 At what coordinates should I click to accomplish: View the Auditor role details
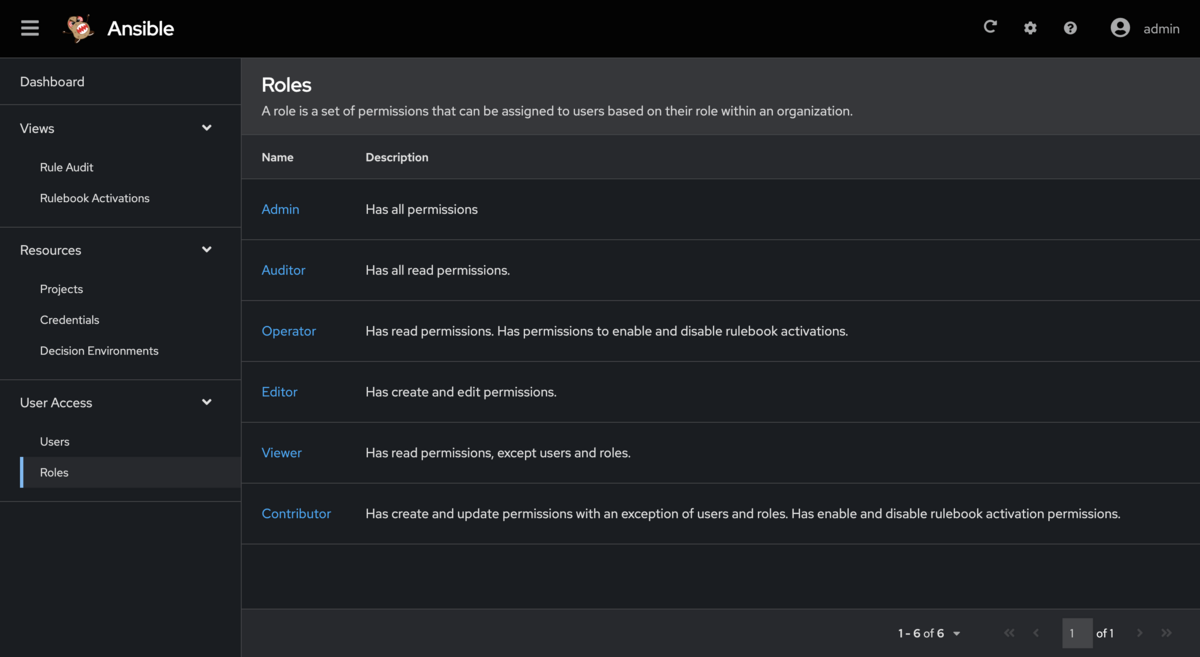pyautogui.click(x=283, y=270)
